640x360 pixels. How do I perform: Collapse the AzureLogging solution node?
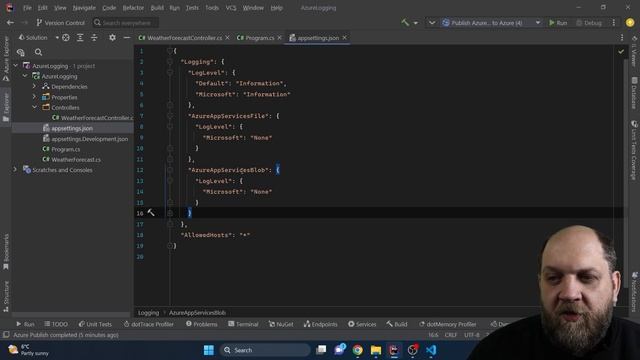16,66
